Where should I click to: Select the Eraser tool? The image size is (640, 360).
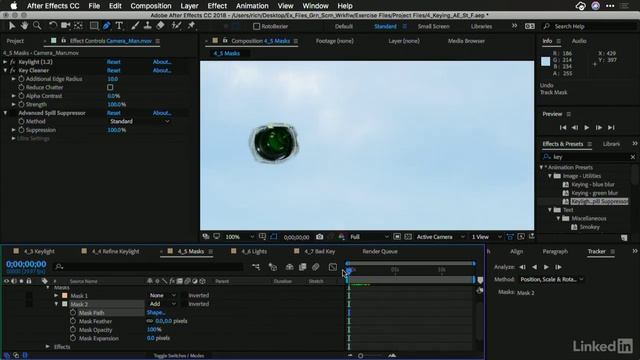click(x=160, y=26)
